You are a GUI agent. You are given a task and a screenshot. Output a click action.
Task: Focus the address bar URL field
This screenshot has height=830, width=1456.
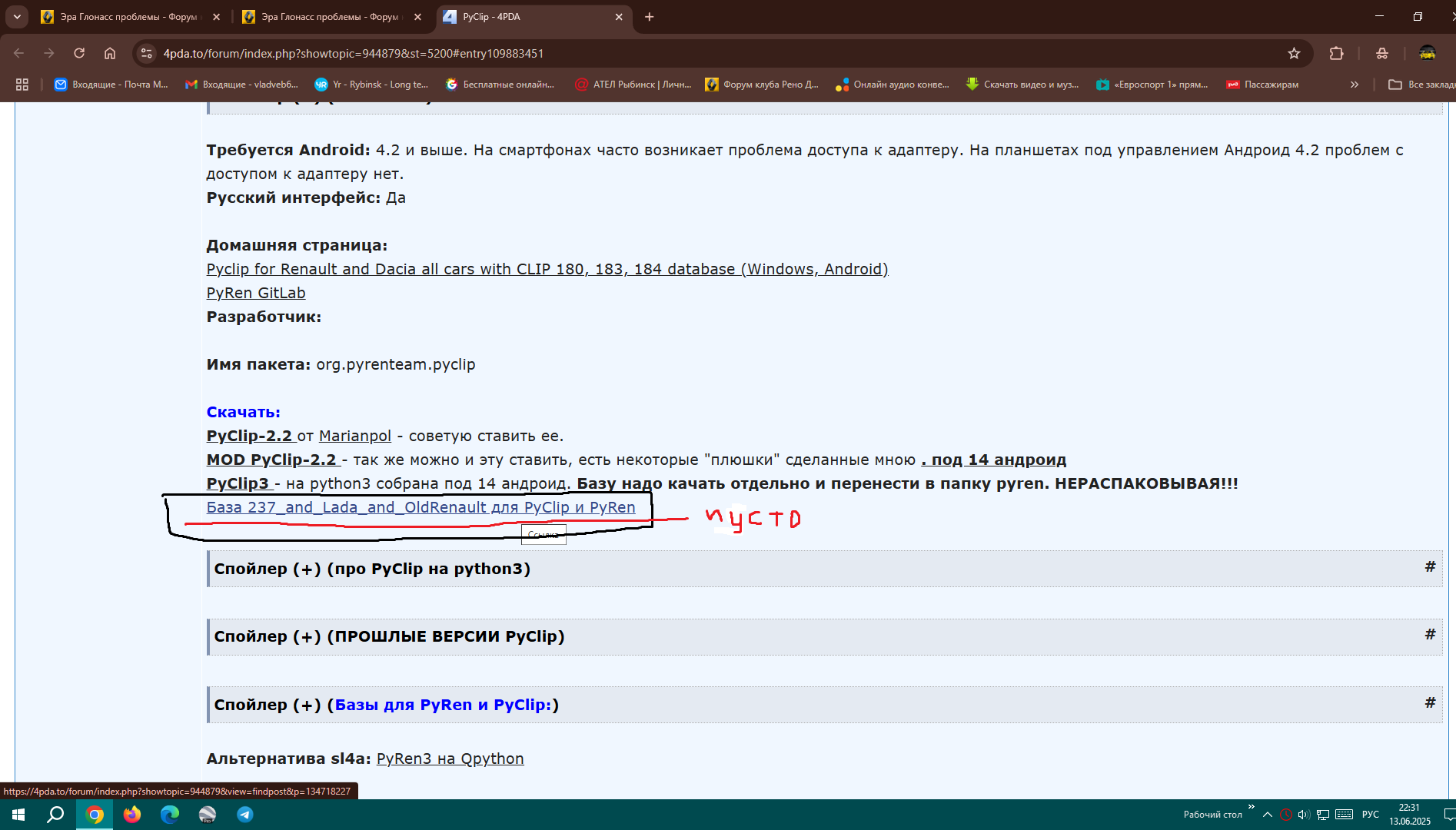pos(715,53)
